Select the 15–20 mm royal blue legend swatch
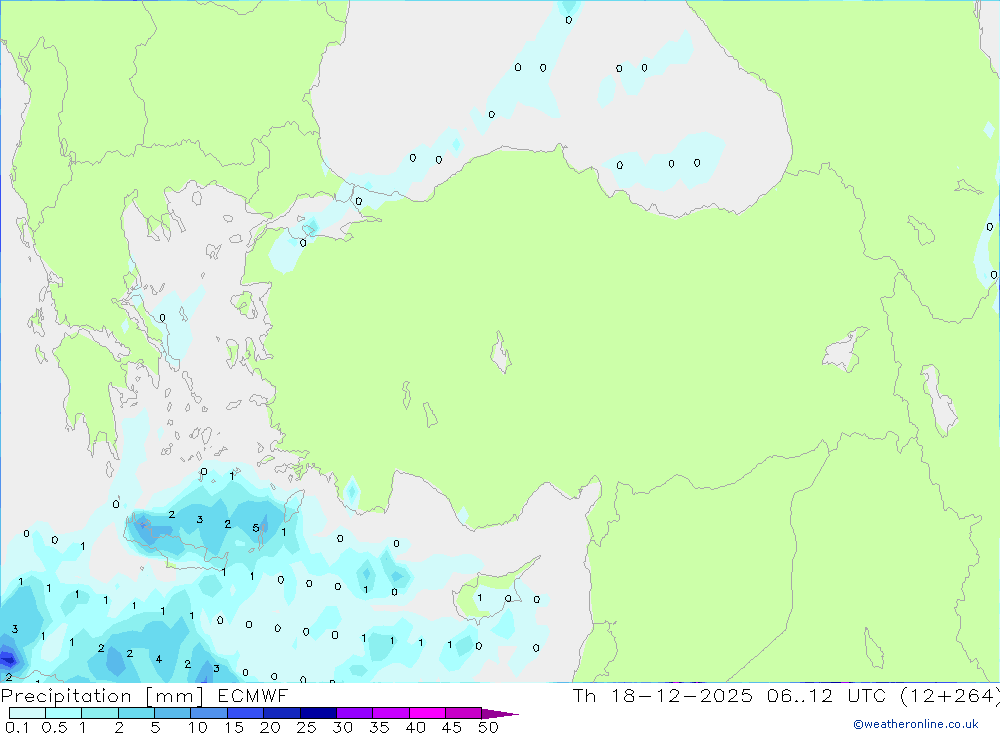1000x733 pixels. pyautogui.click(x=246, y=713)
